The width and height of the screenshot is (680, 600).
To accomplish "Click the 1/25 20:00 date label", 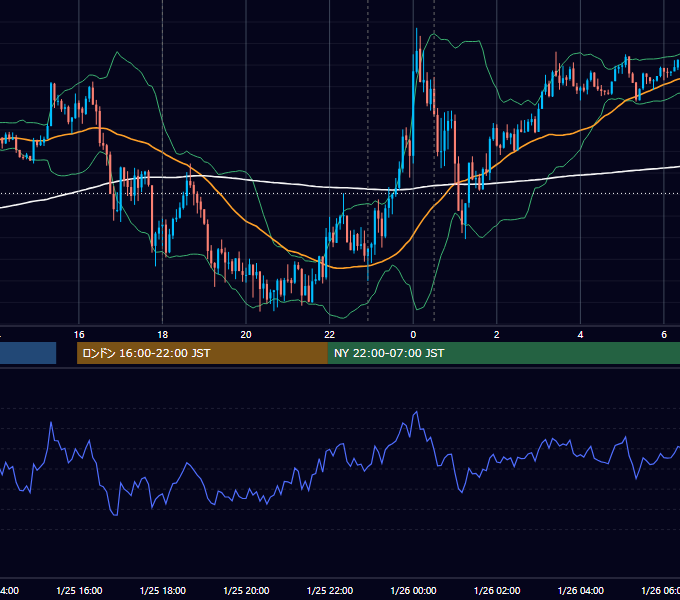I will pyautogui.click(x=246, y=591).
